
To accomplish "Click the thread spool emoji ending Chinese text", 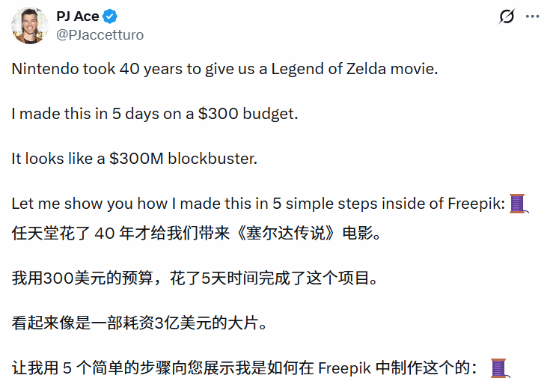I will point(499,368).
